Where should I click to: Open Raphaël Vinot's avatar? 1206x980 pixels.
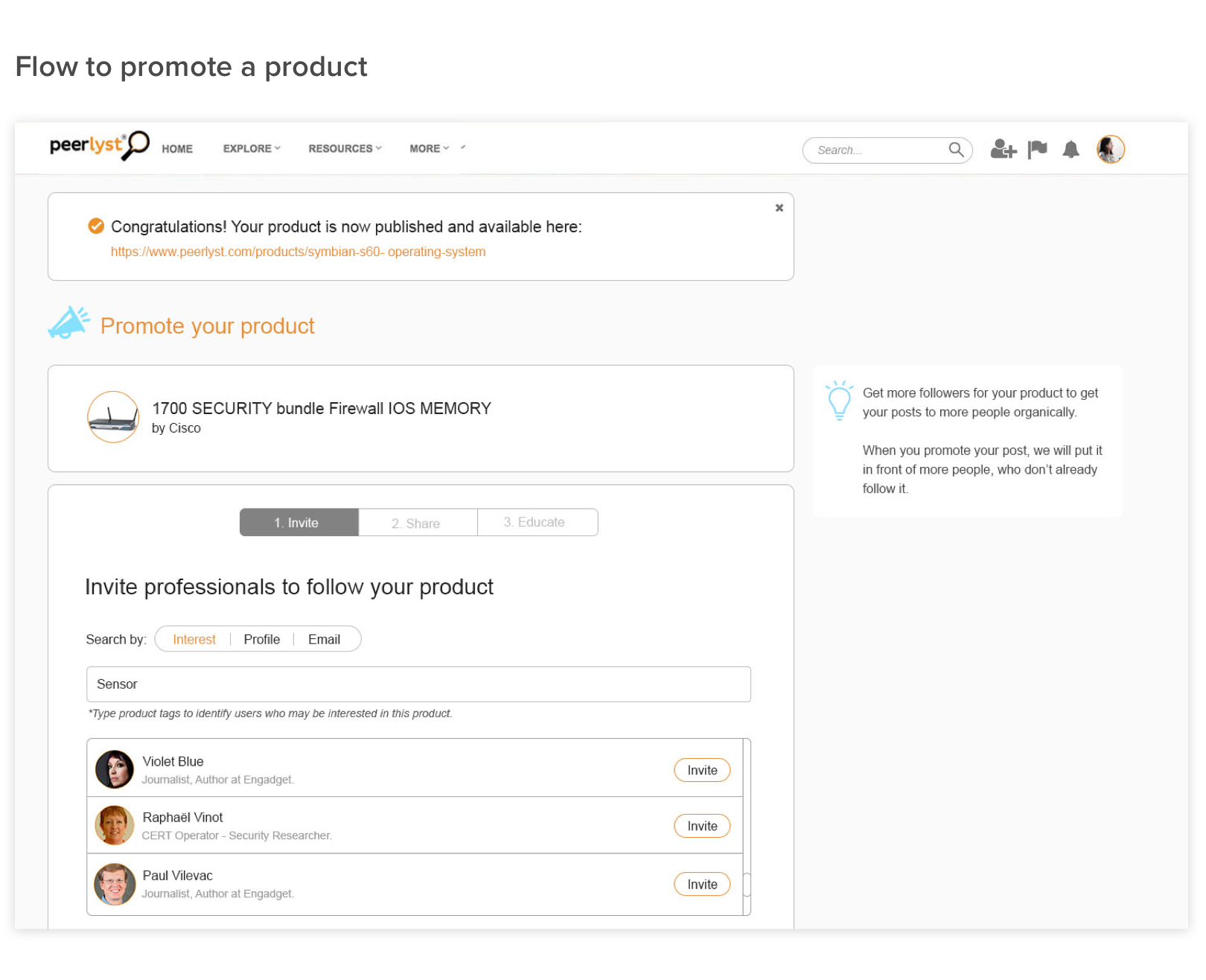coord(115,825)
